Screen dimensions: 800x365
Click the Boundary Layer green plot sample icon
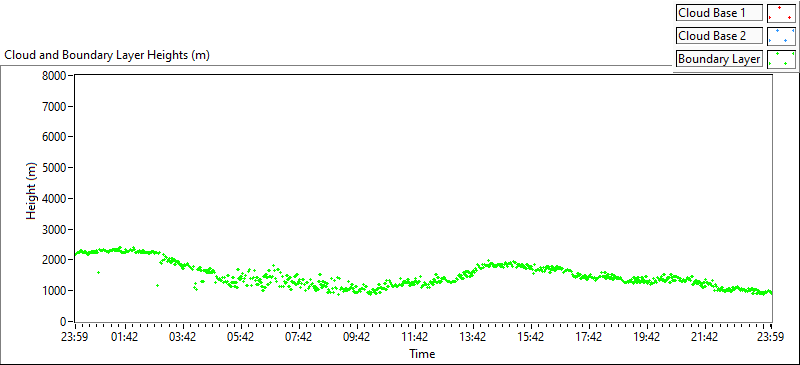click(x=781, y=59)
